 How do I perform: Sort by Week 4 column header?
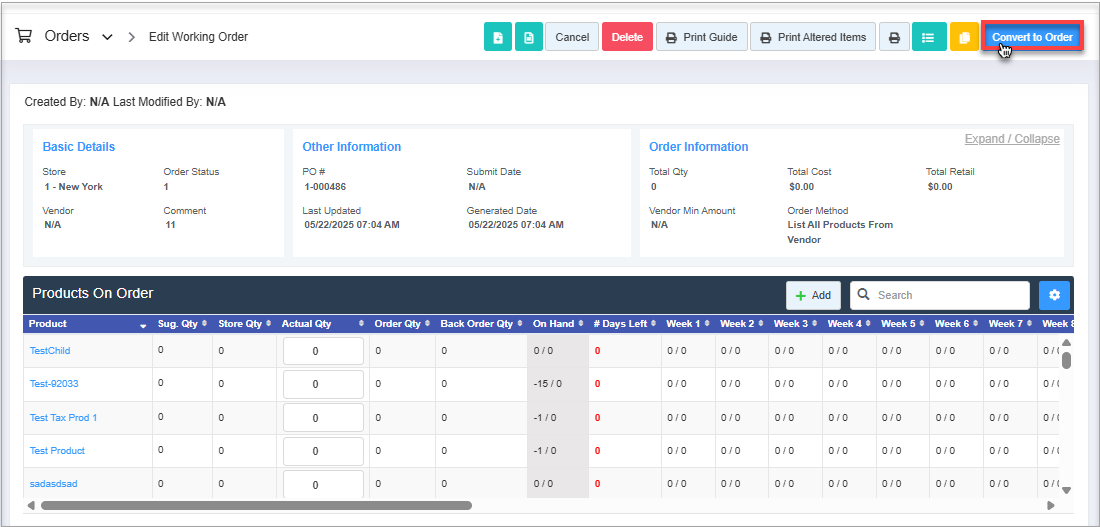pyautogui.click(x=849, y=323)
